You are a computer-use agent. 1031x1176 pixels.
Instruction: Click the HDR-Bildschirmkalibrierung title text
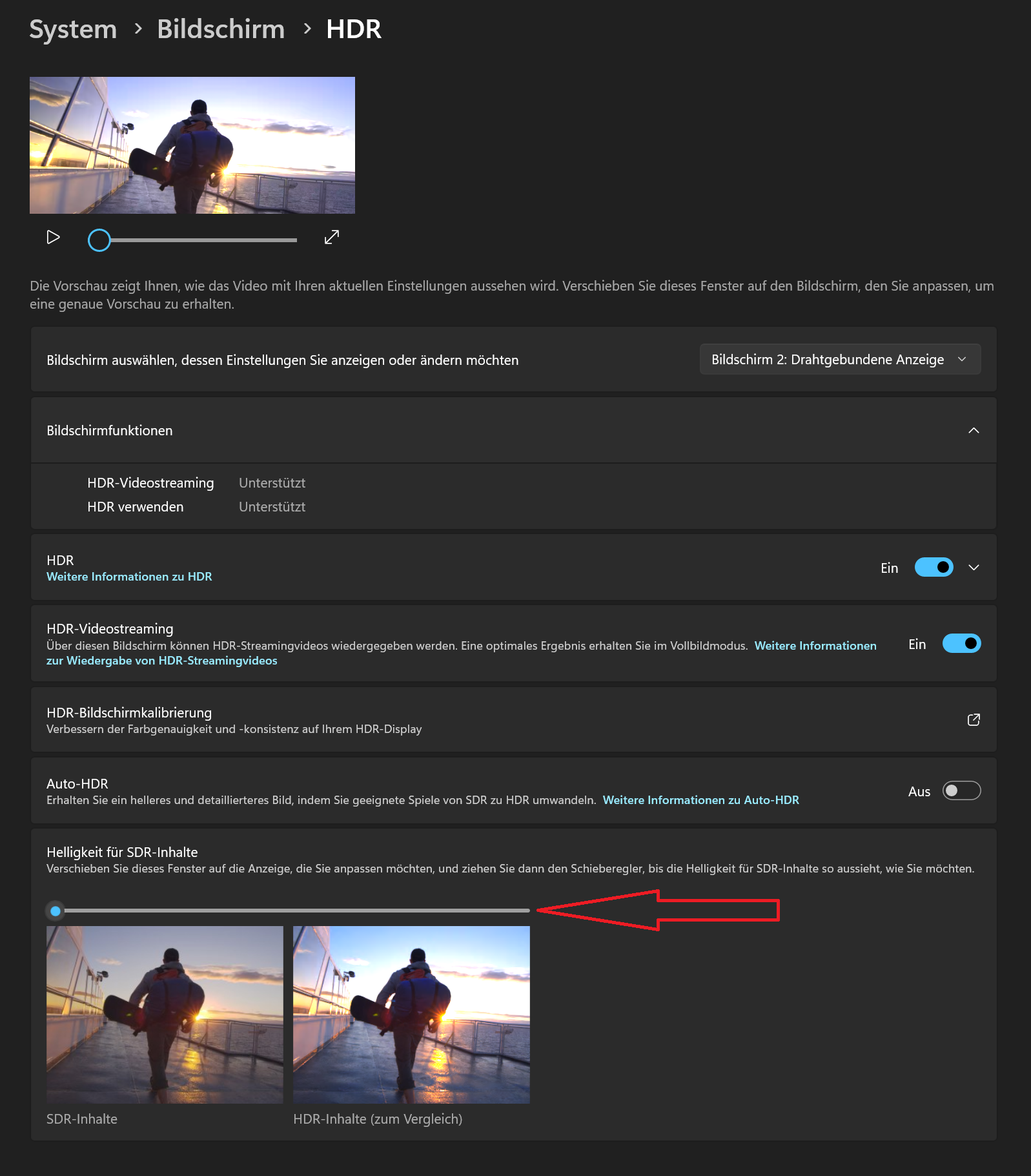pos(129,713)
